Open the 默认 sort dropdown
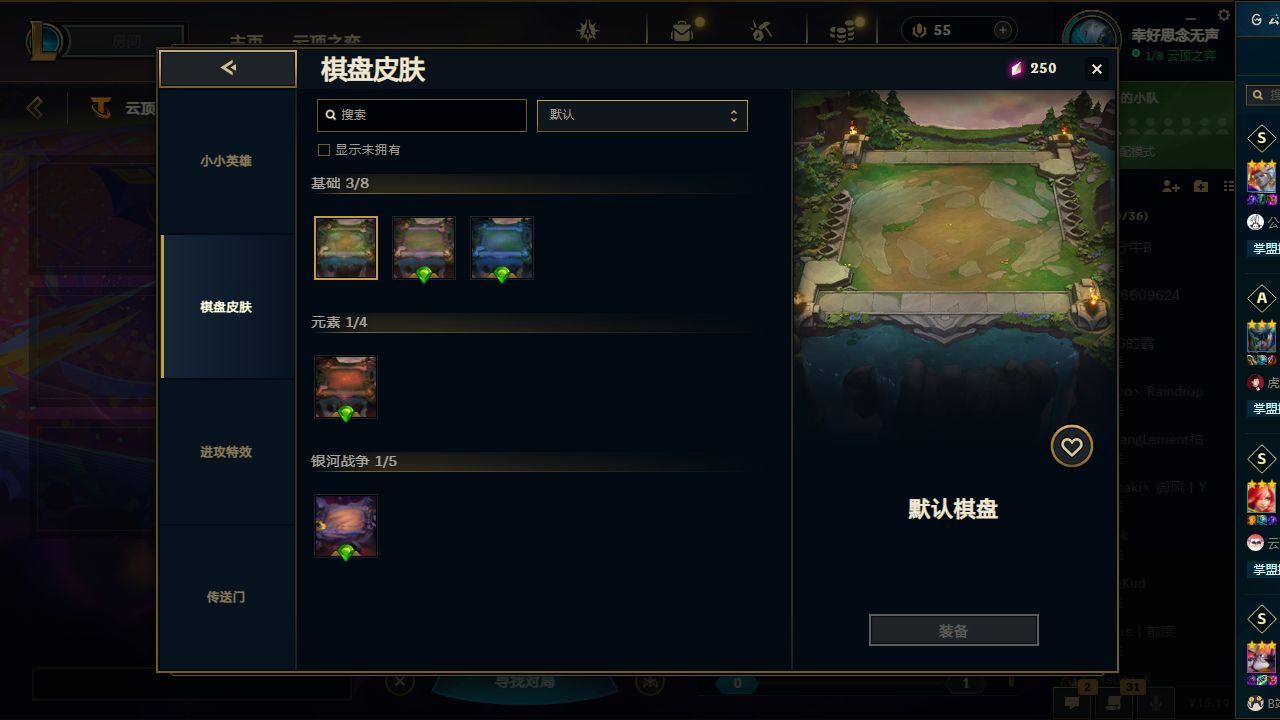The width and height of the screenshot is (1280, 720). (642, 115)
